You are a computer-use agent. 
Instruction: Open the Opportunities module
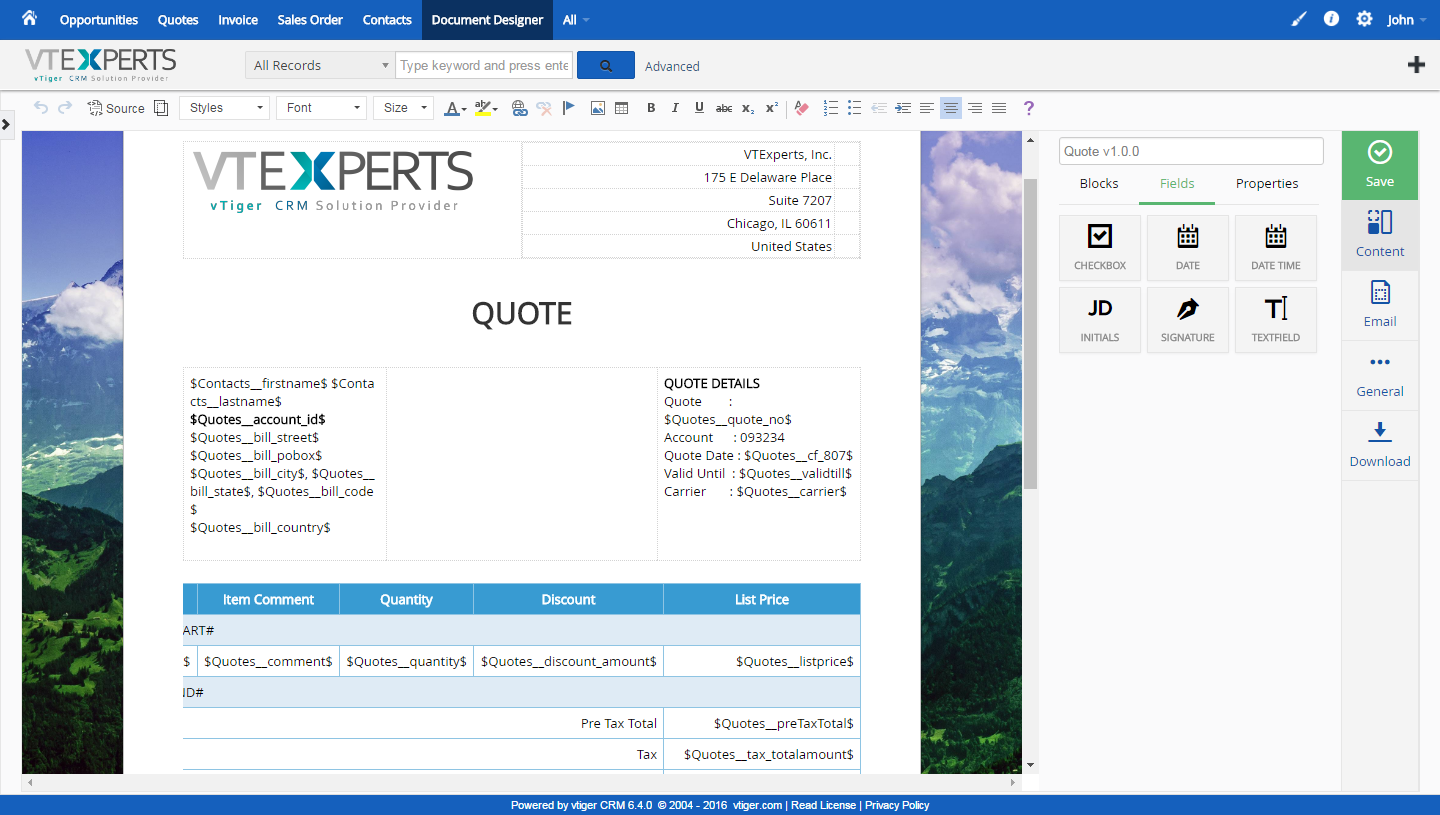pyautogui.click(x=99, y=20)
